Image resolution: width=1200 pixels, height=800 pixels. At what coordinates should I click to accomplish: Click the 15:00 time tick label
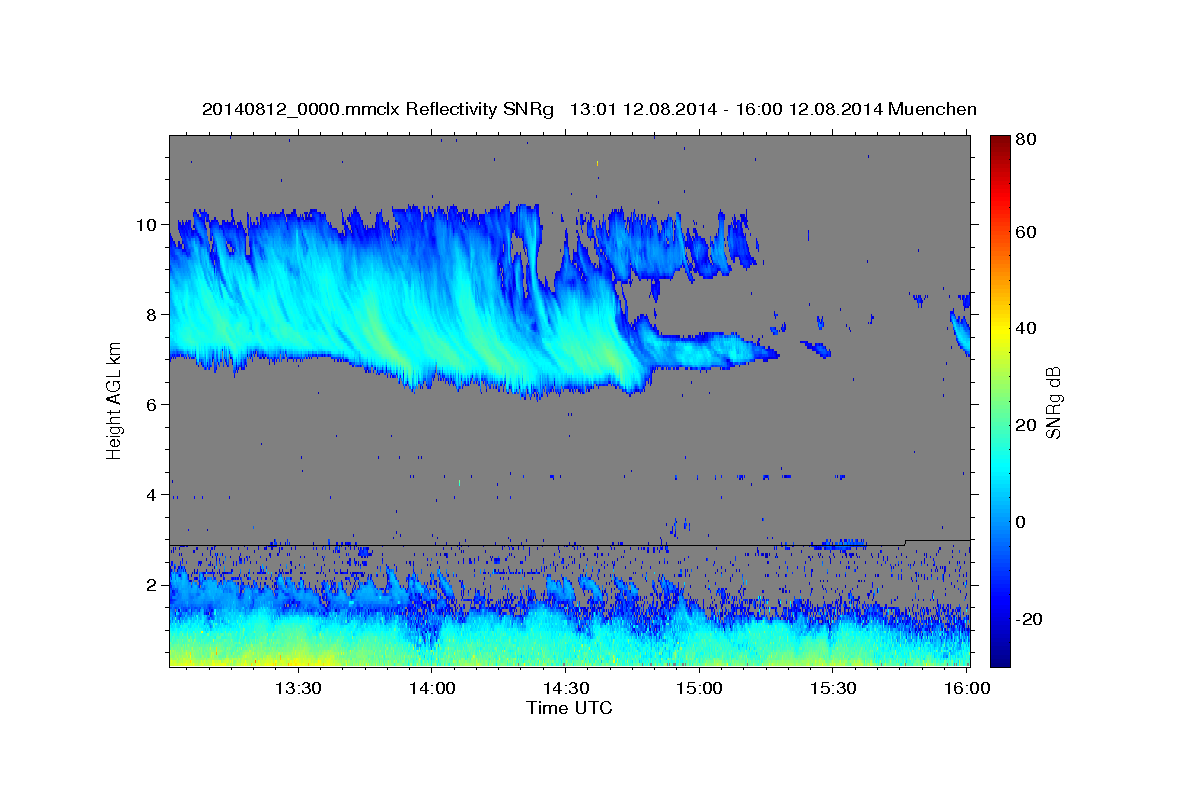pos(699,689)
